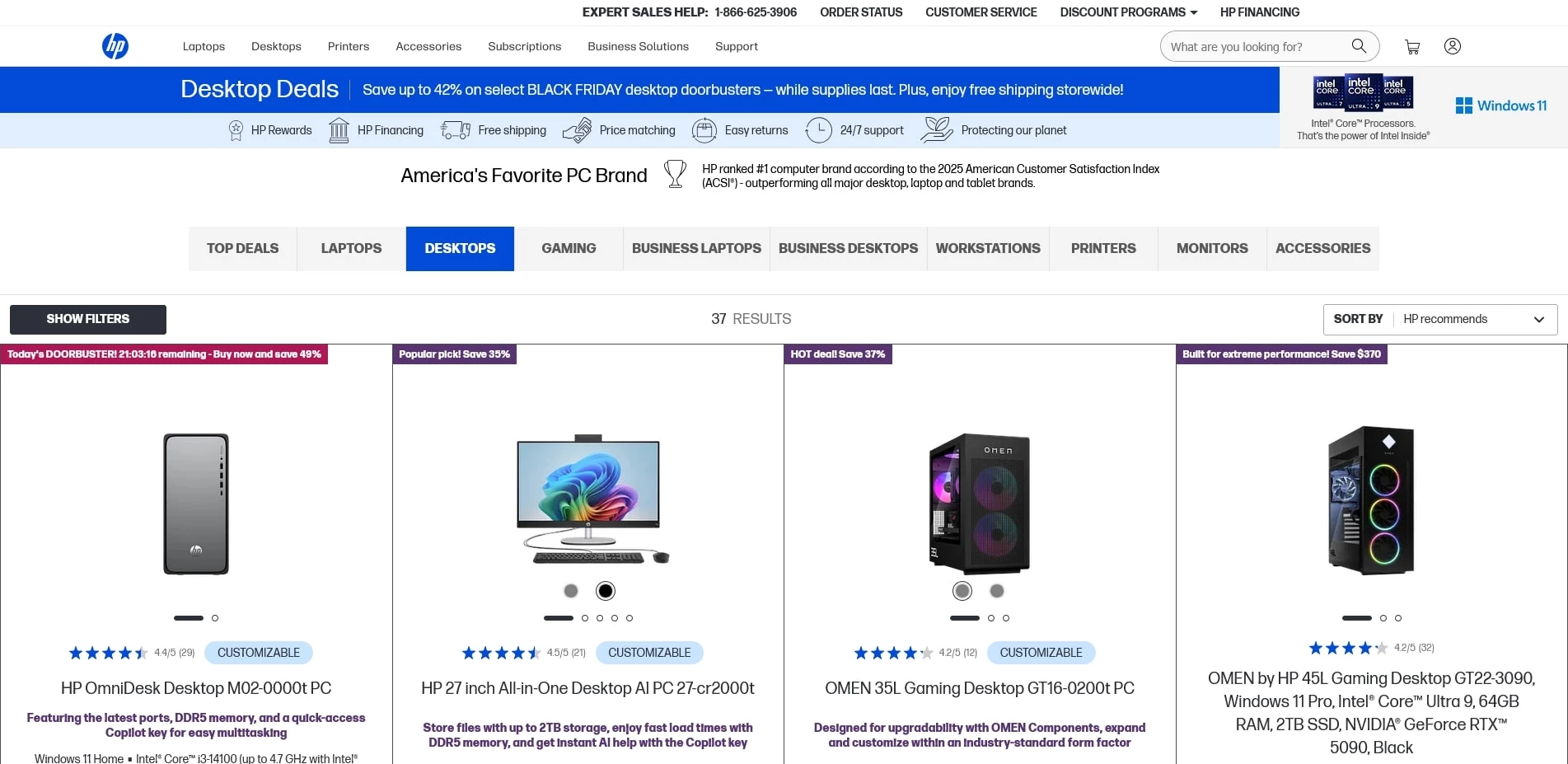Switch to the Monitors tab
Image resolution: width=1568 pixels, height=764 pixels.
click(x=1212, y=249)
